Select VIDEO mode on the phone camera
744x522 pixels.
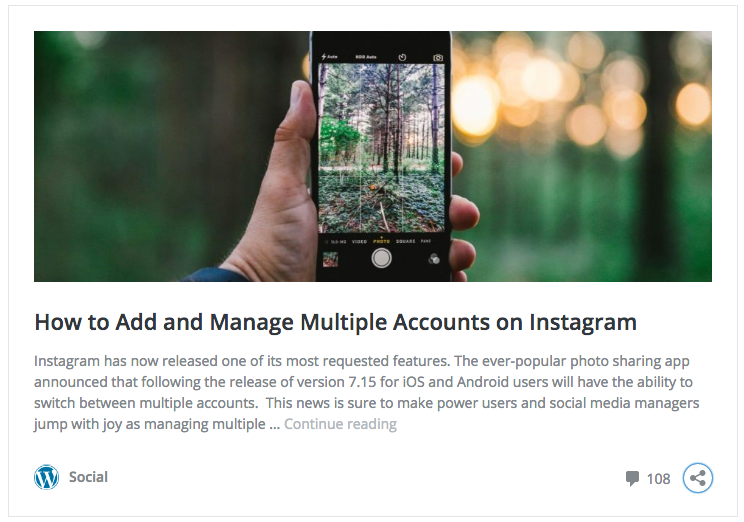point(359,242)
